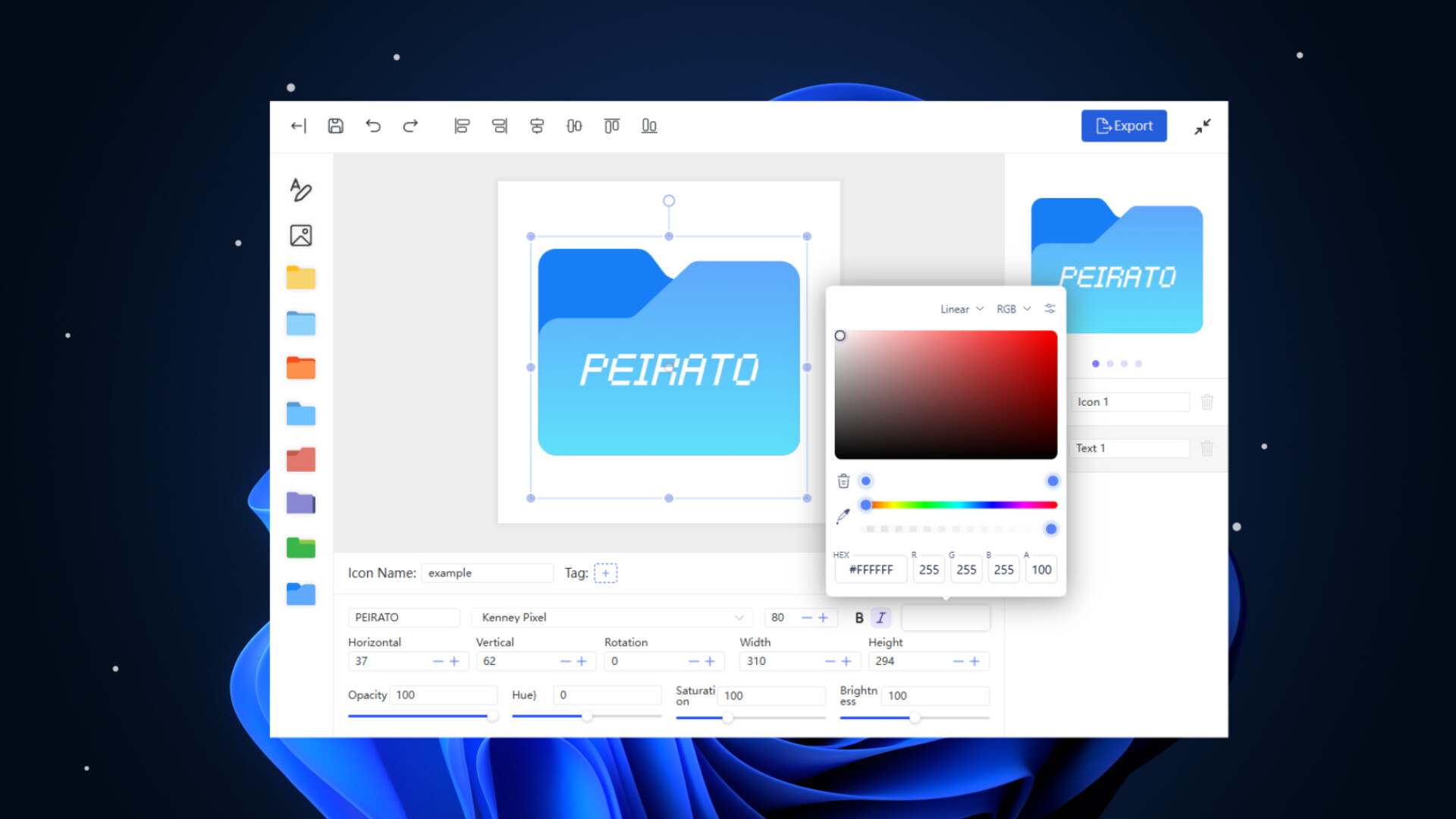Open the Linear gradient type dropdown
1456x819 pixels.
point(959,309)
